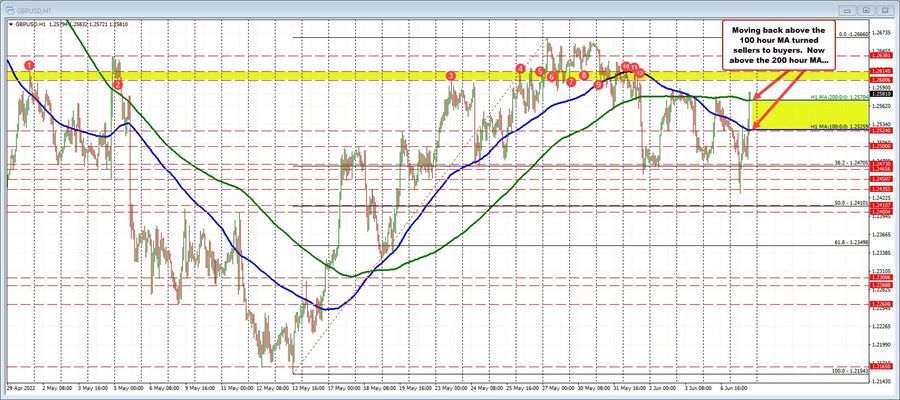Click the Fibonacci label 50.0 - 1.24101

[852, 203]
